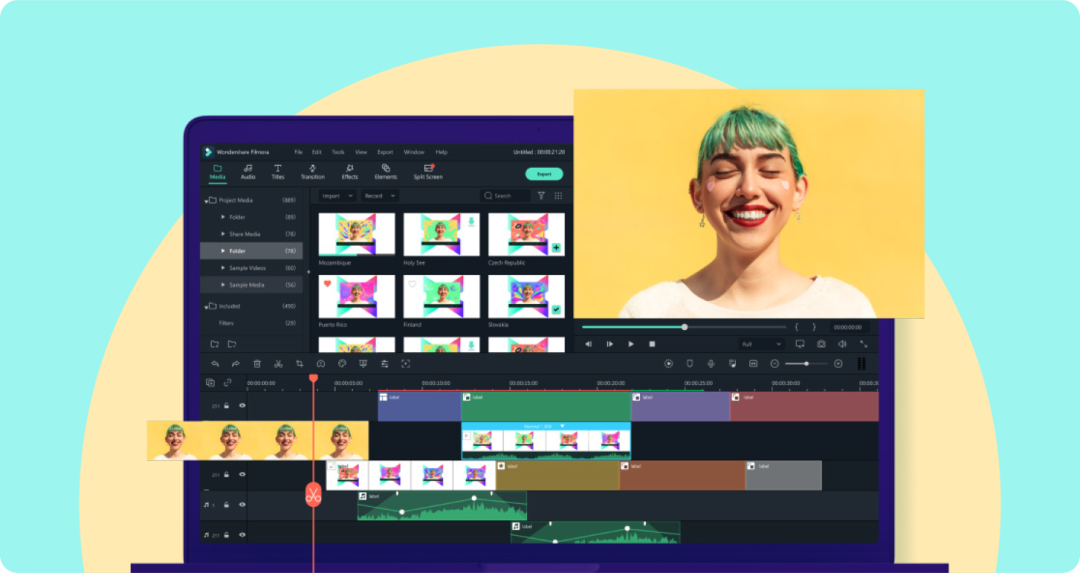Click the voiceover microphone icon above timeline
This screenshot has width=1080, height=573.
pos(711,364)
